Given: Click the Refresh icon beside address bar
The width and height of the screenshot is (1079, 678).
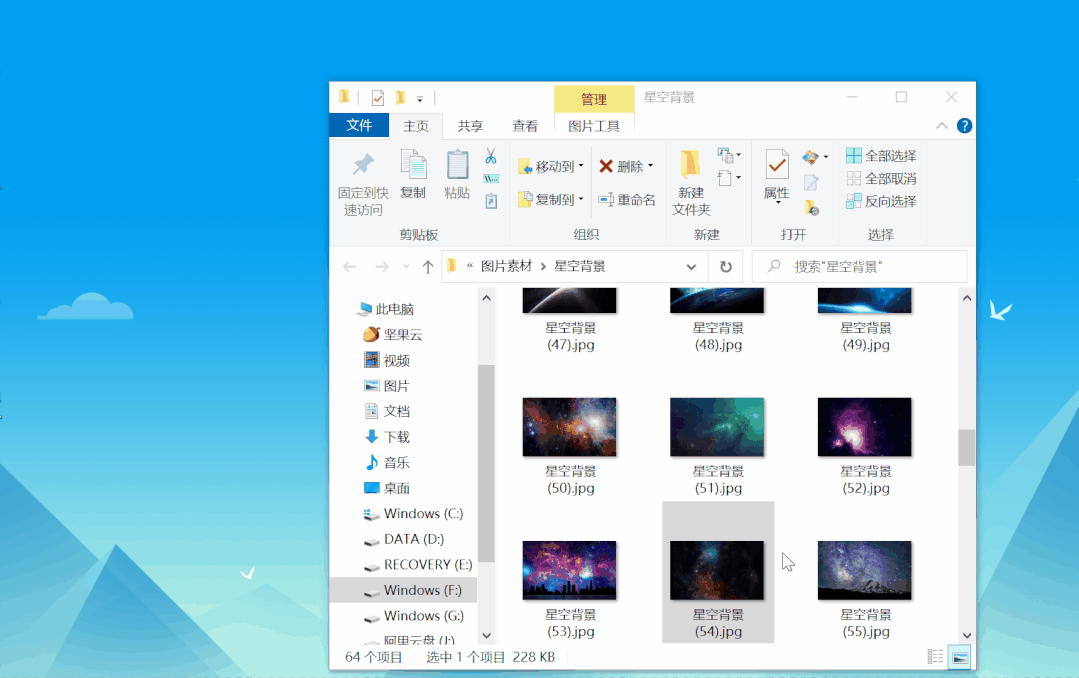Looking at the screenshot, I should coord(725,266).
